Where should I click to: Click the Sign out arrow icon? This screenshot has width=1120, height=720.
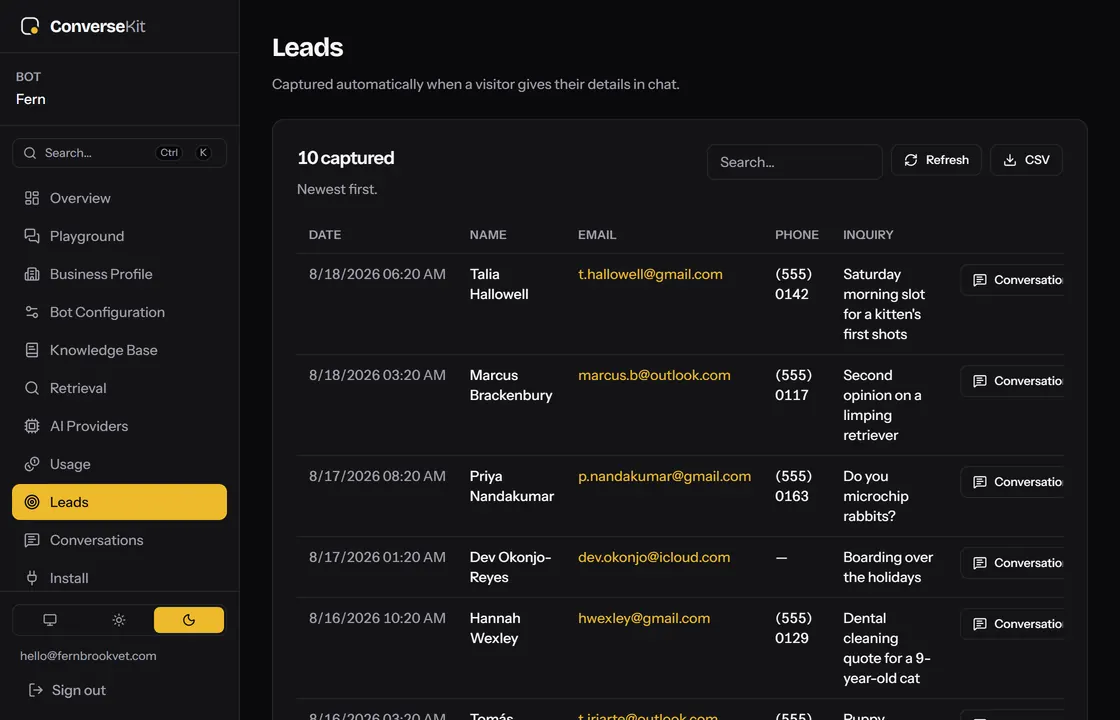click(x=35, y=690)
